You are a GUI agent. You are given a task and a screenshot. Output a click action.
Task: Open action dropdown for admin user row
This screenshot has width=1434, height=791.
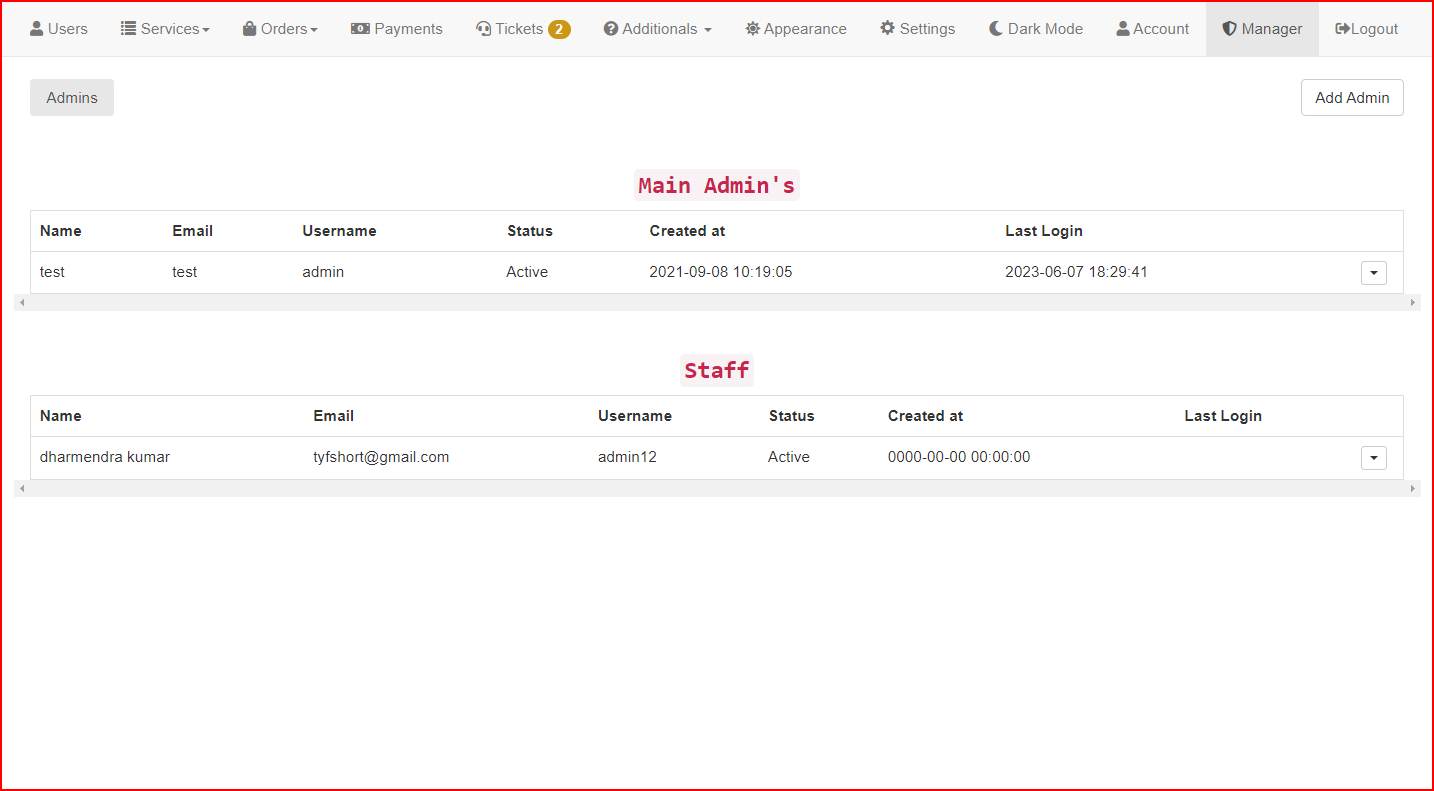click(x=1373, y=272)
